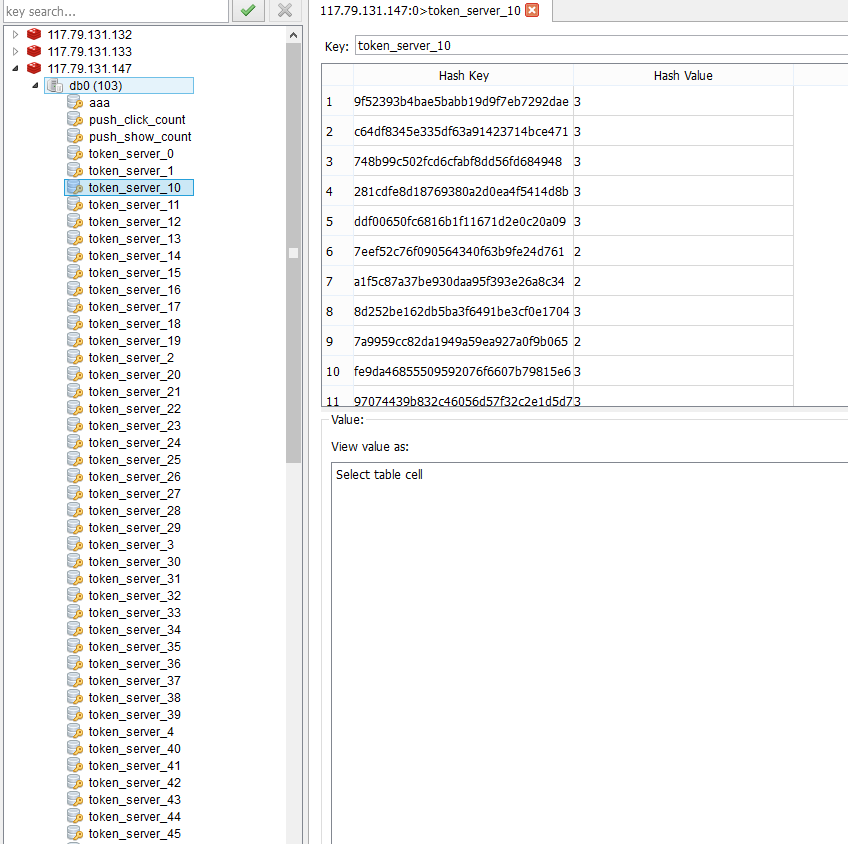
Task: Collapse the 117.79.131.147 server node
Action: pos(15,69)
